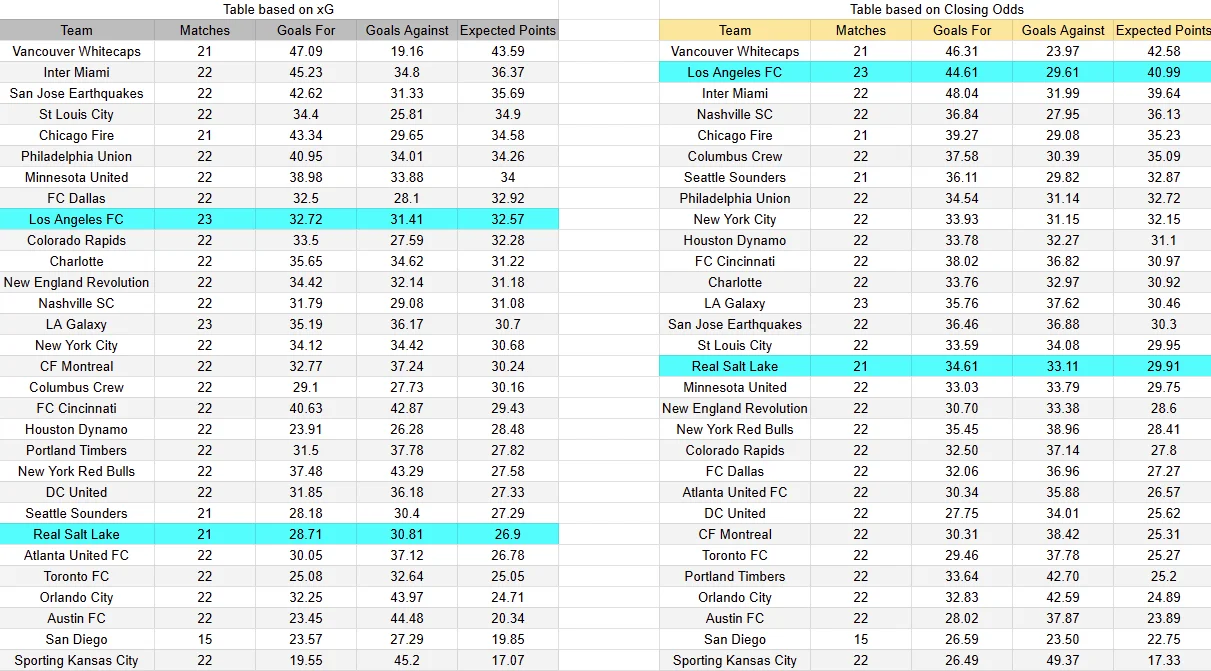Select the 'Table based on xG' title cell
Viewport: 1211px width, 671px height.
279,9
